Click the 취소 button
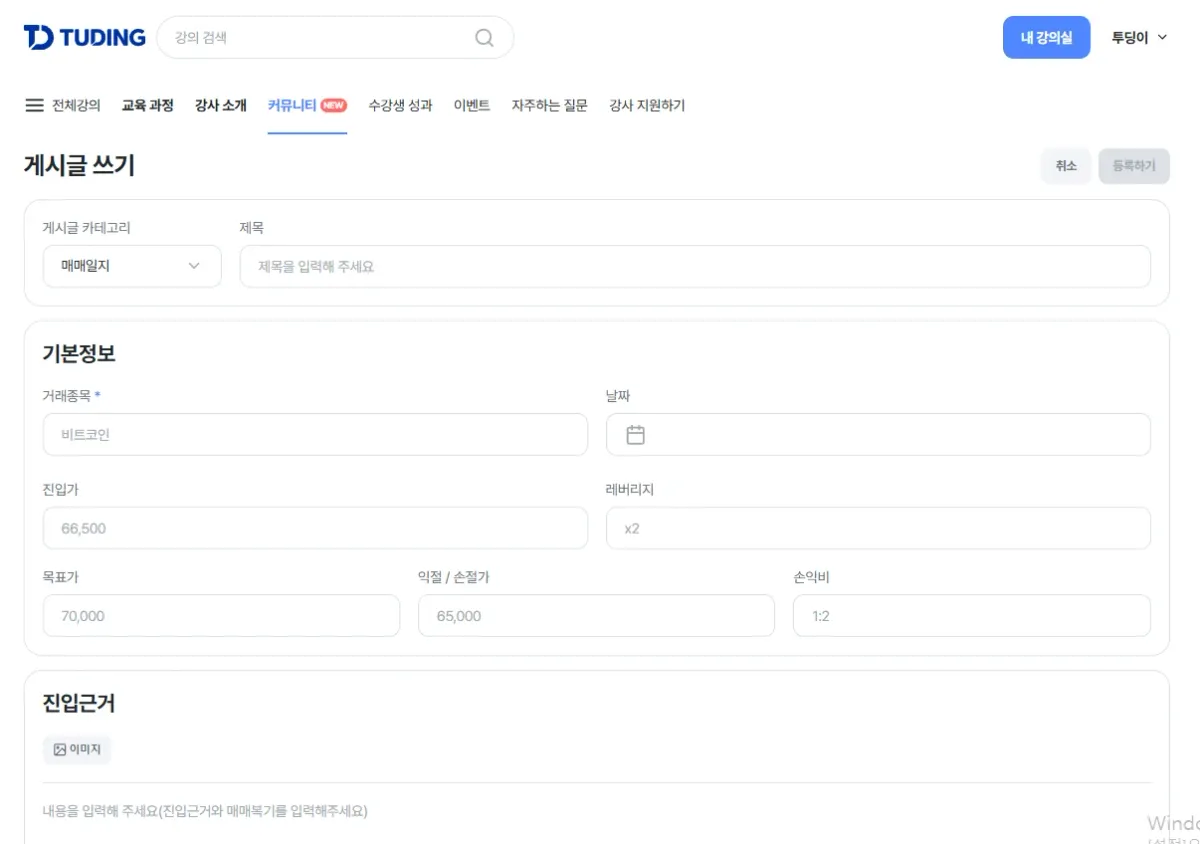Image resolution: width=1200 pixels, height=844 pixels. [1066, 166]
